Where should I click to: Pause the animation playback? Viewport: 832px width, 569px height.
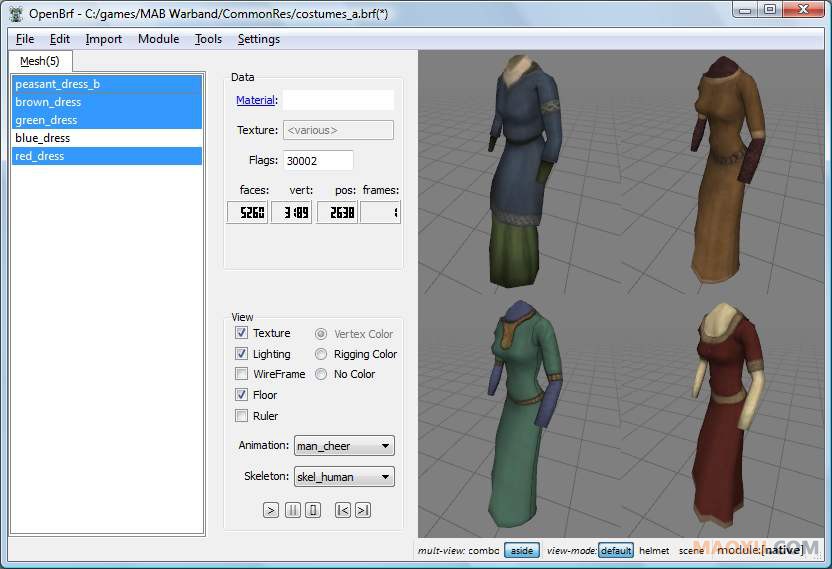click(x=292, y=510)
